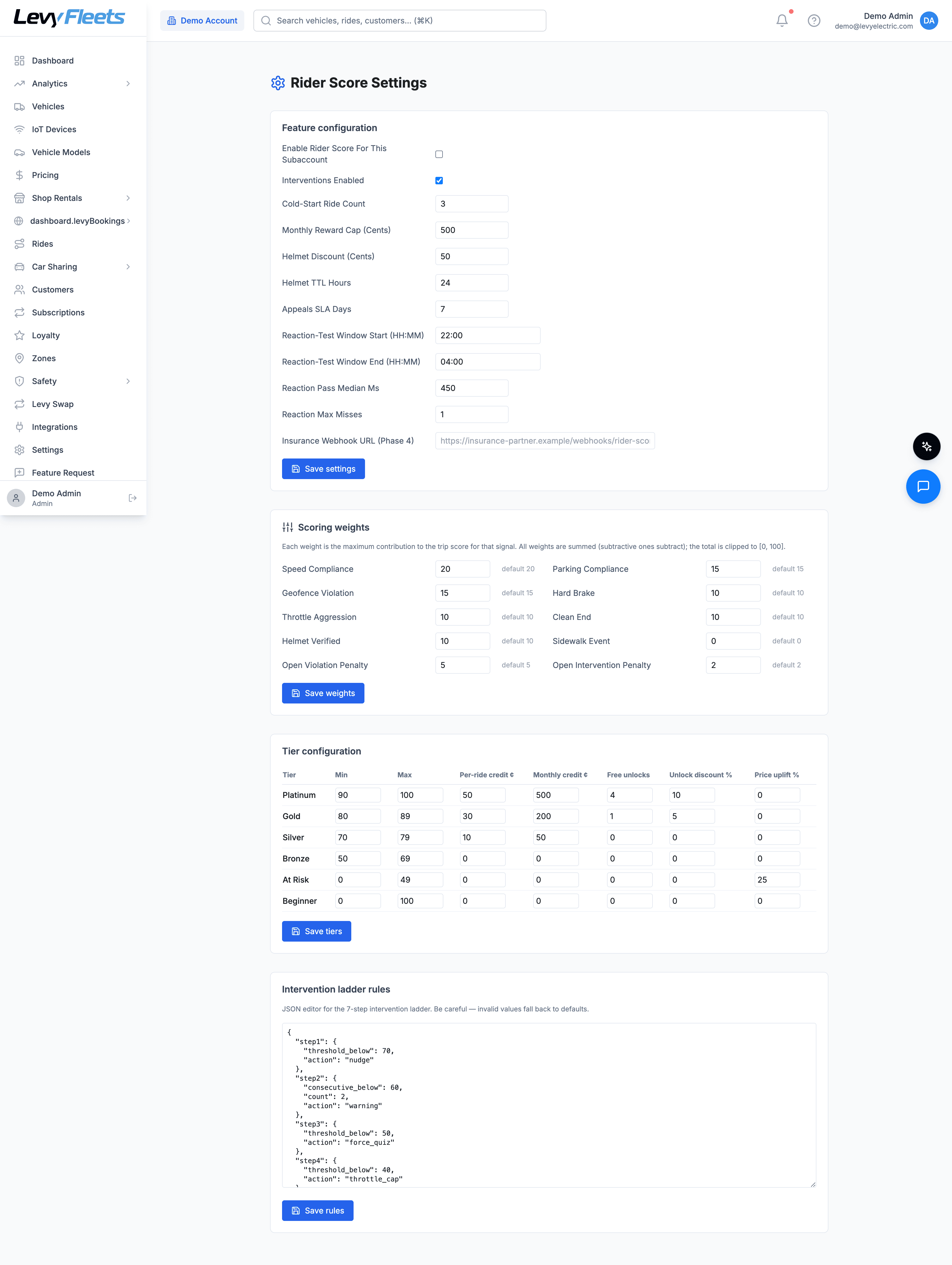
Task: Click the Hard Brake weight field
Action: [x=733, y=592]
